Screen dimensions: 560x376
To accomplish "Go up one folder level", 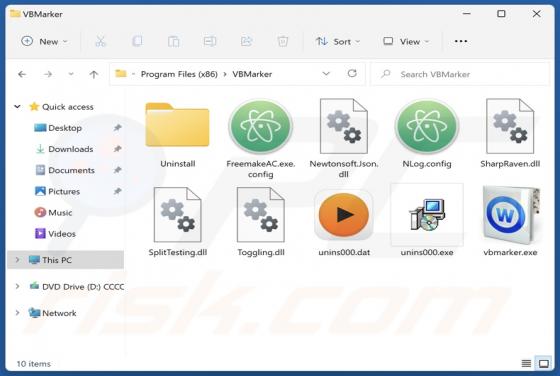I will 94,74.
